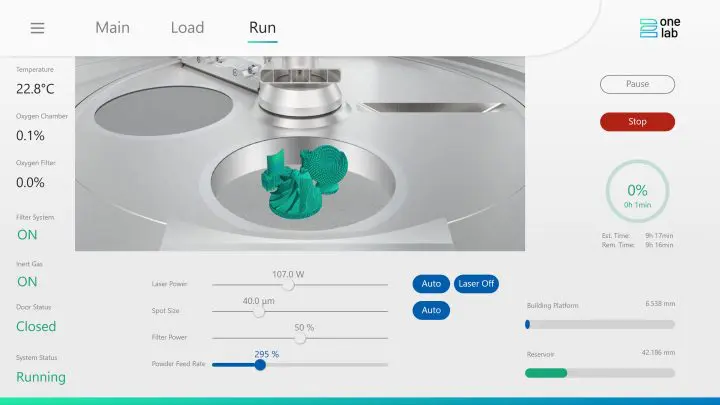The height and width of the screenshot is (405, 720).
Task: Click the Filter System ON status
Action: tap(27, 235)
